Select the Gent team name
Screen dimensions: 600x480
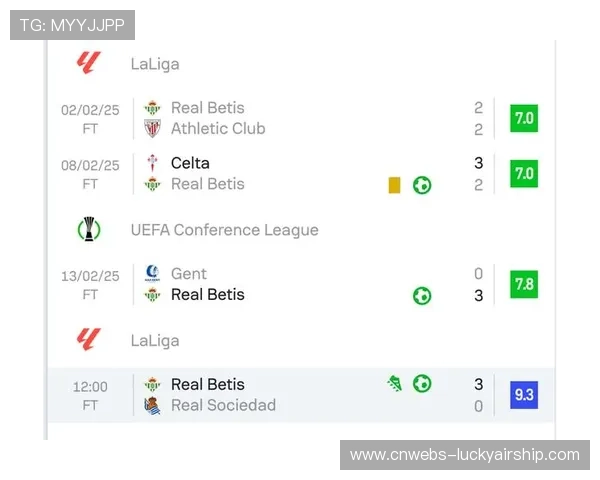189,273
